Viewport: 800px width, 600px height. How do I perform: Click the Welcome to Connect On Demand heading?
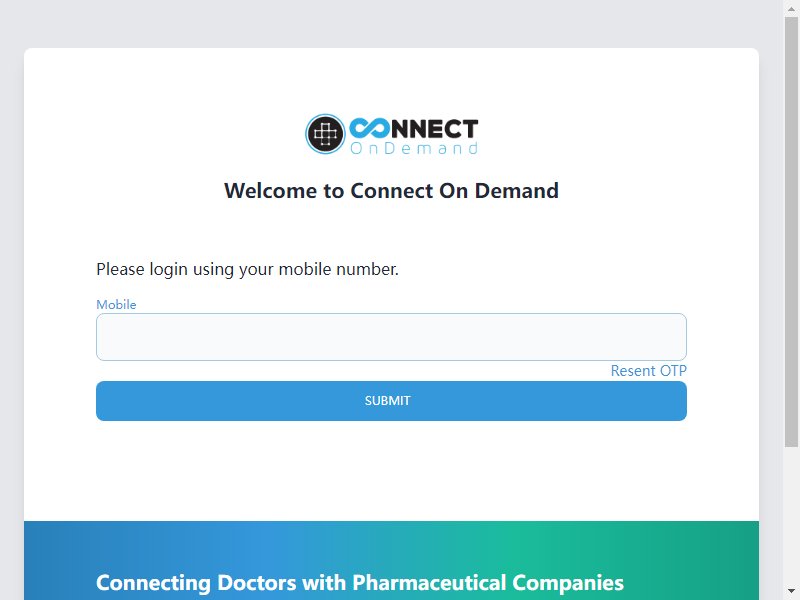(x=391, y=191)
